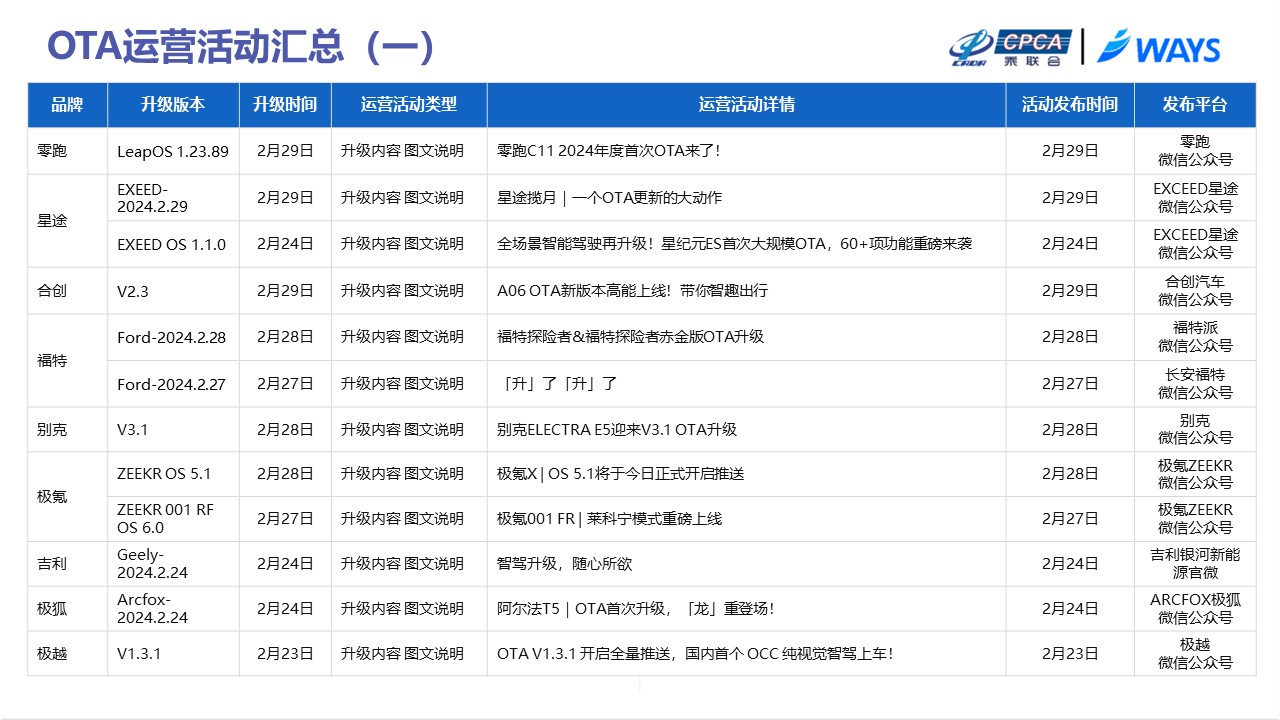Select OTA V1.3.1 开启全量推送 detail text
The height and width of the screenshot is (720, 1280).
point(695,653)
